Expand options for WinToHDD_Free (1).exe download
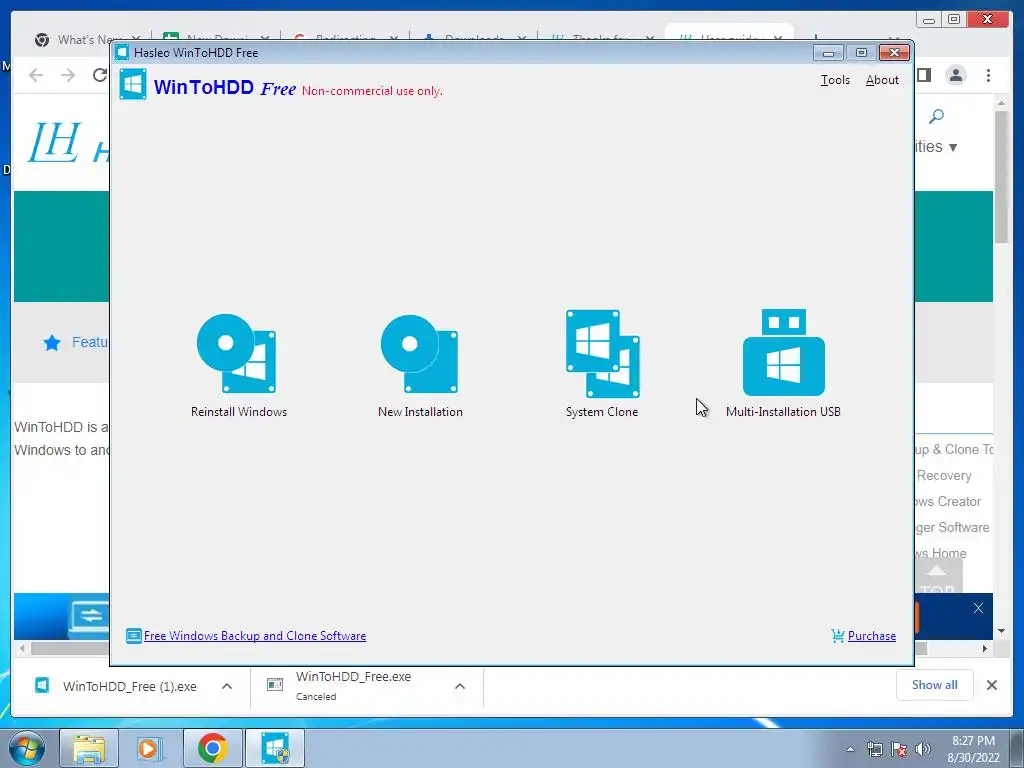The height and width of the screenshot is (768, 1024). [x=227, y=686]
